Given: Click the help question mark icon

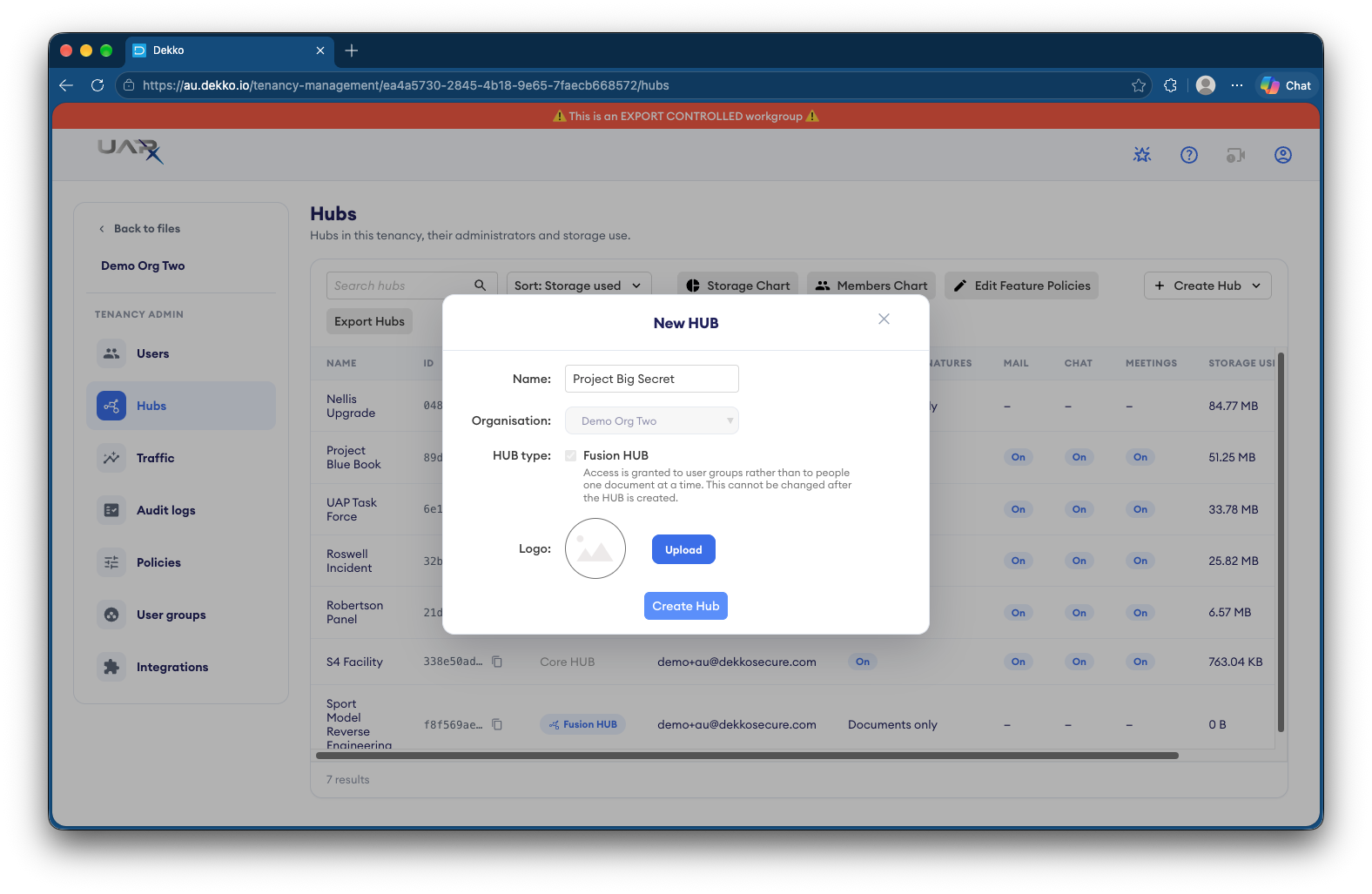Looking at the screenshot, I should [x=1189, y=155].
